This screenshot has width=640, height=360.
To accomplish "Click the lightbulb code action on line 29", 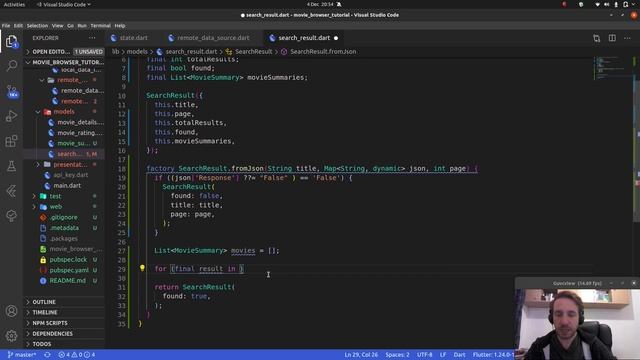I will [142, 268].
